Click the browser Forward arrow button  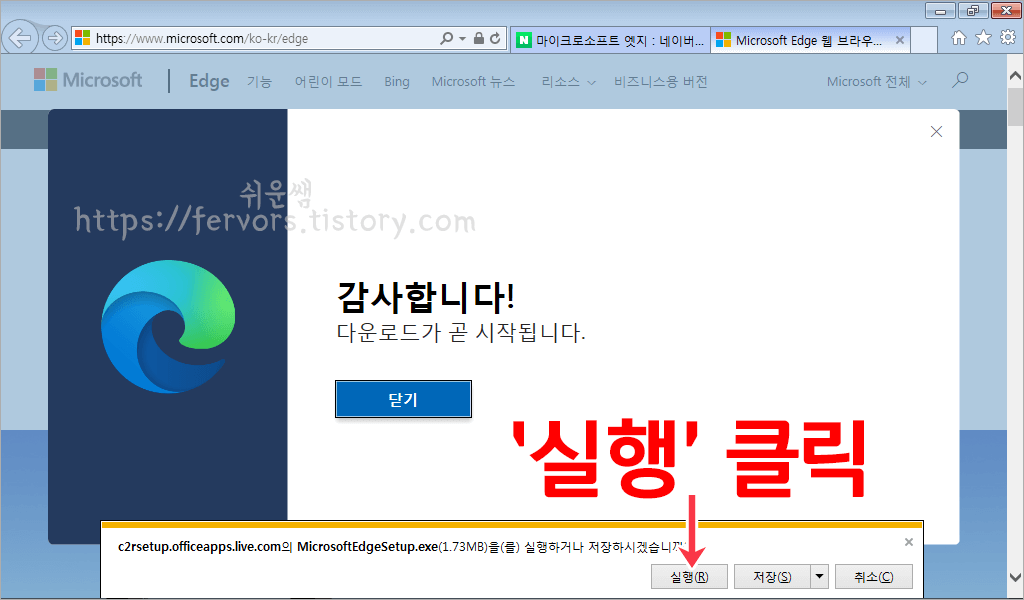pyautogui.click(x=55, y=39)
